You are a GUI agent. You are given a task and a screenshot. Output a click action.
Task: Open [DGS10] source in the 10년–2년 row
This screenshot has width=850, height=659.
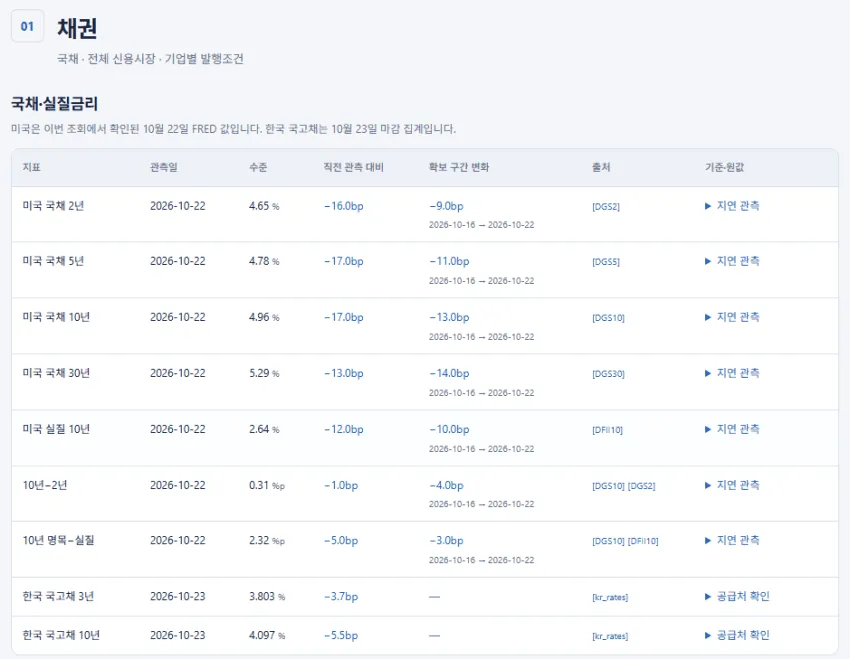[608, 486]
